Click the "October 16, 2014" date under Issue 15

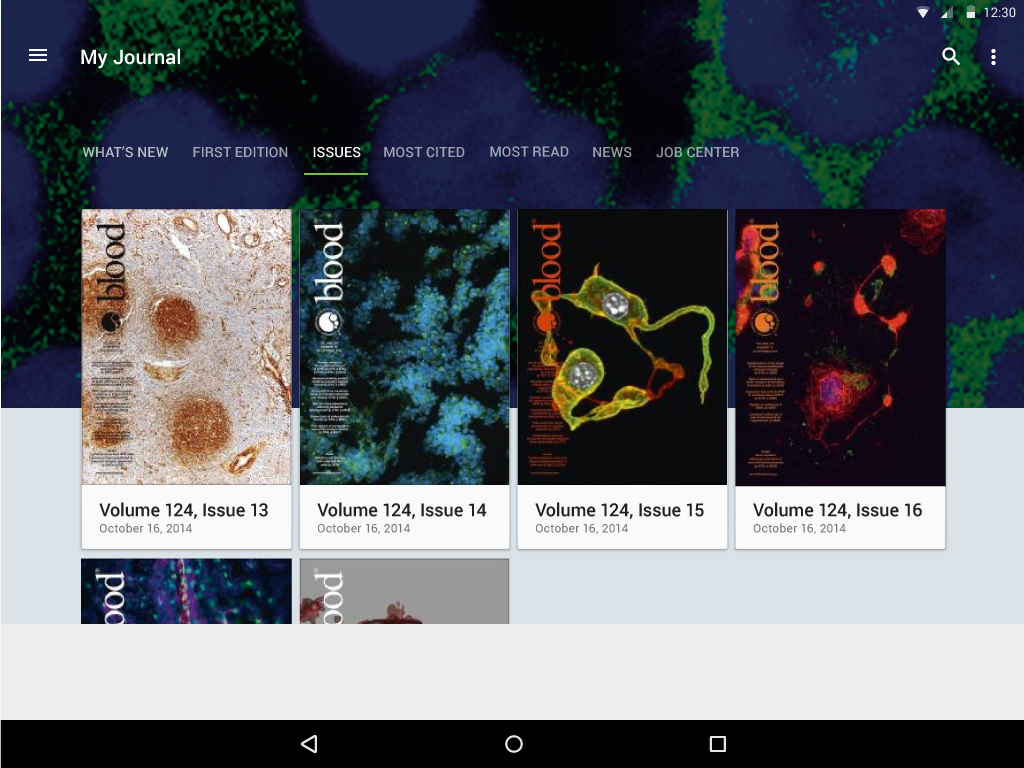[581, 528]
